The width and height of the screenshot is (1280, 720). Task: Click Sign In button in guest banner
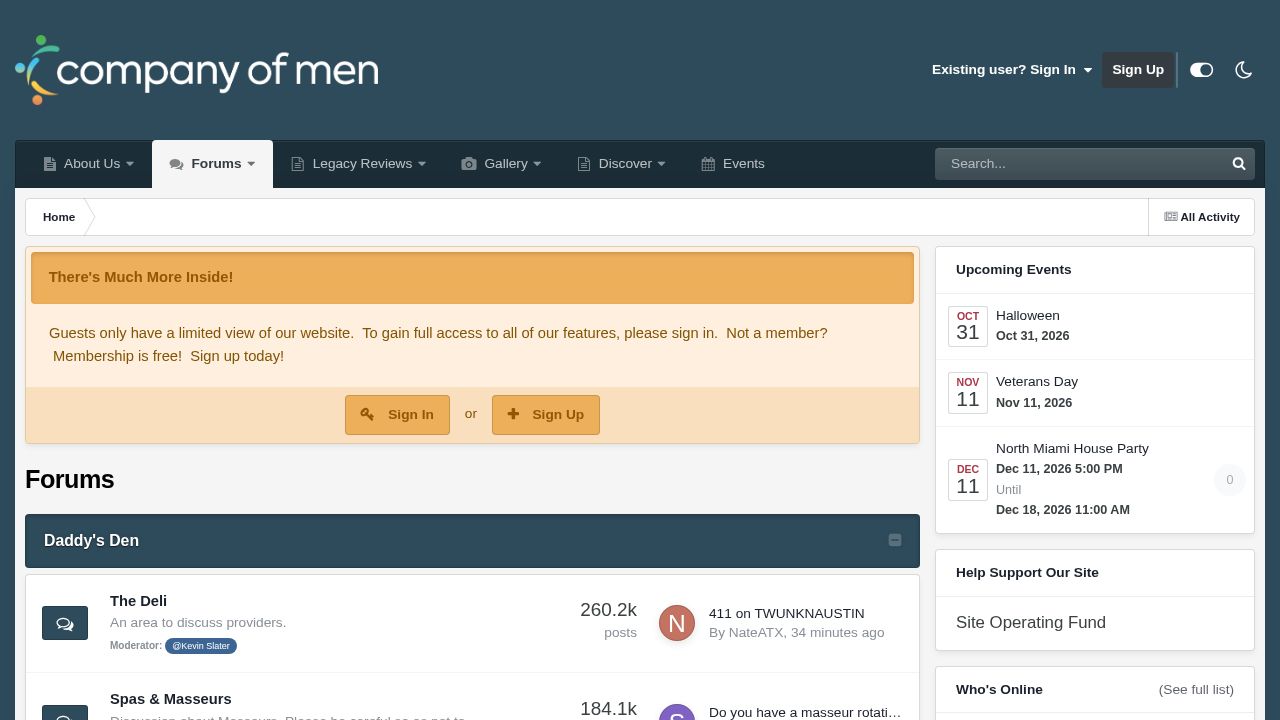click(x=397, y=415)
